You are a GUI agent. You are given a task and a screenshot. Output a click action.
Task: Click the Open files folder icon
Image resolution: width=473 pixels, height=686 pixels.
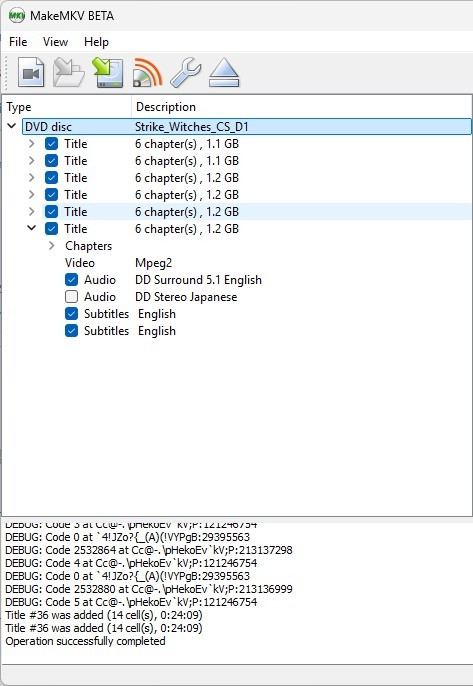(69, 72)
